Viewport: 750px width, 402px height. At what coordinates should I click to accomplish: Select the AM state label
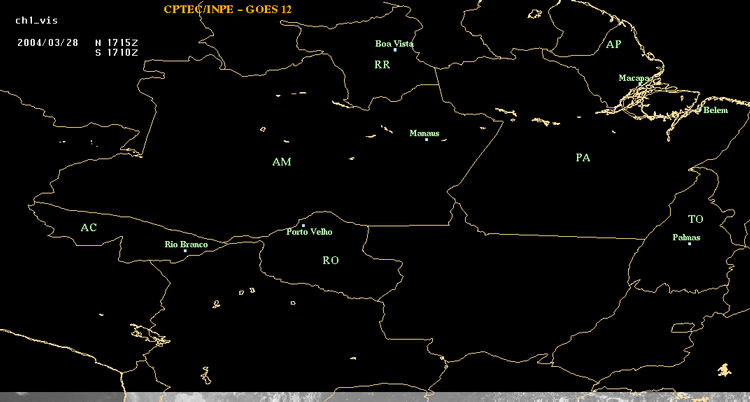click(x=281, y=162)
